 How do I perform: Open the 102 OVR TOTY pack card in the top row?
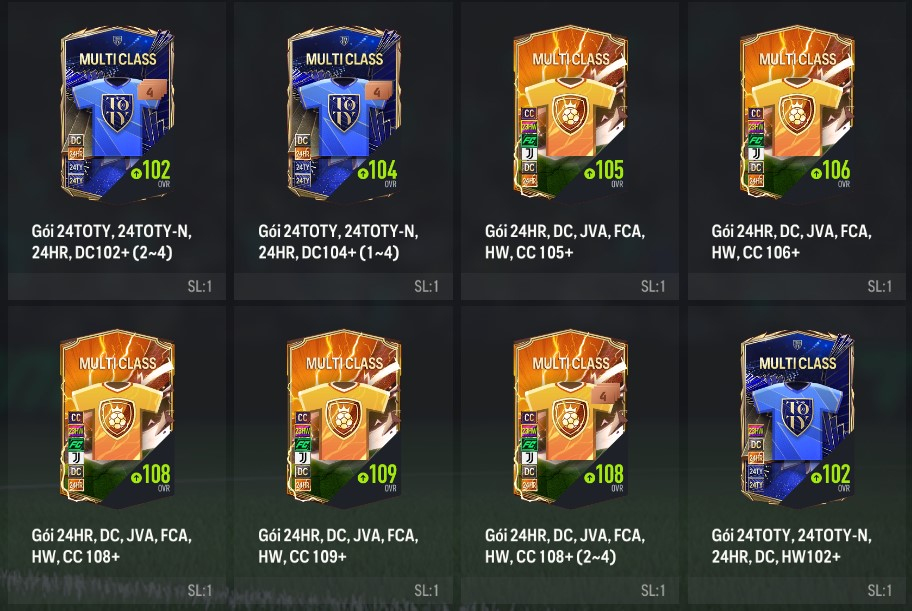click(x=117, y=114)
